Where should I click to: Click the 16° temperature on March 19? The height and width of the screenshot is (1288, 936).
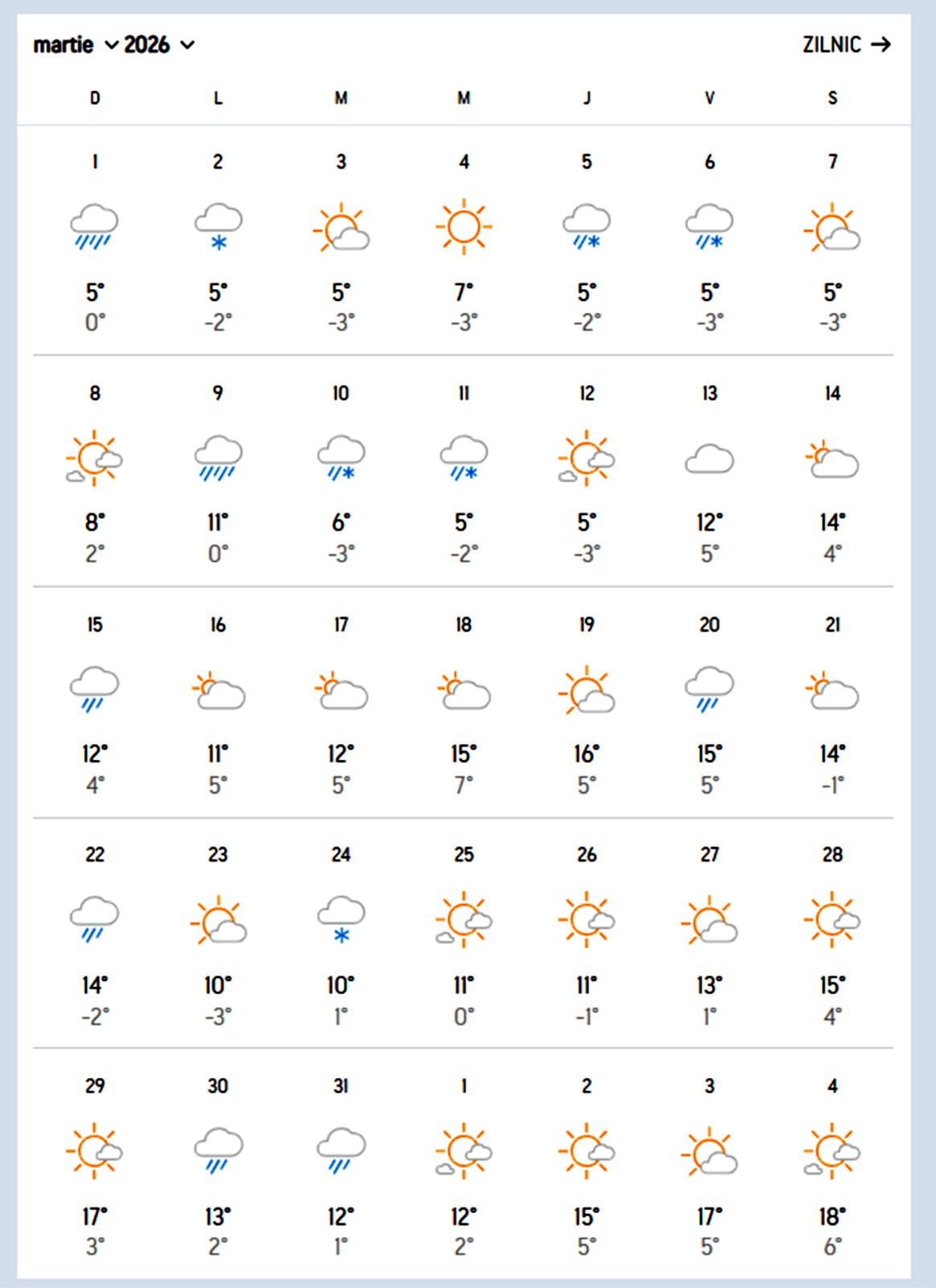(x=587, y=753)
